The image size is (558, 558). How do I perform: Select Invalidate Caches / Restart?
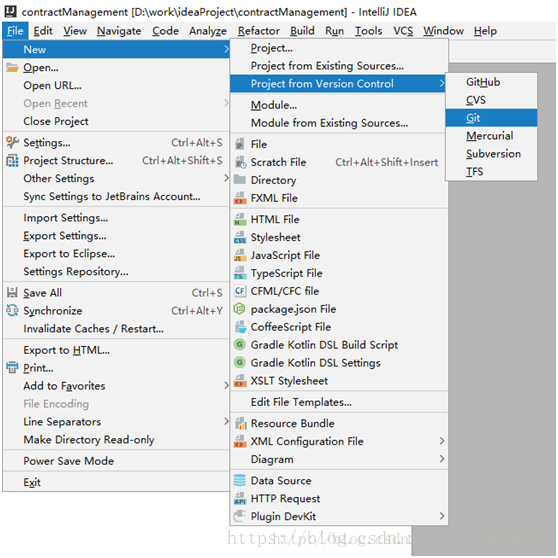[116, 329]
